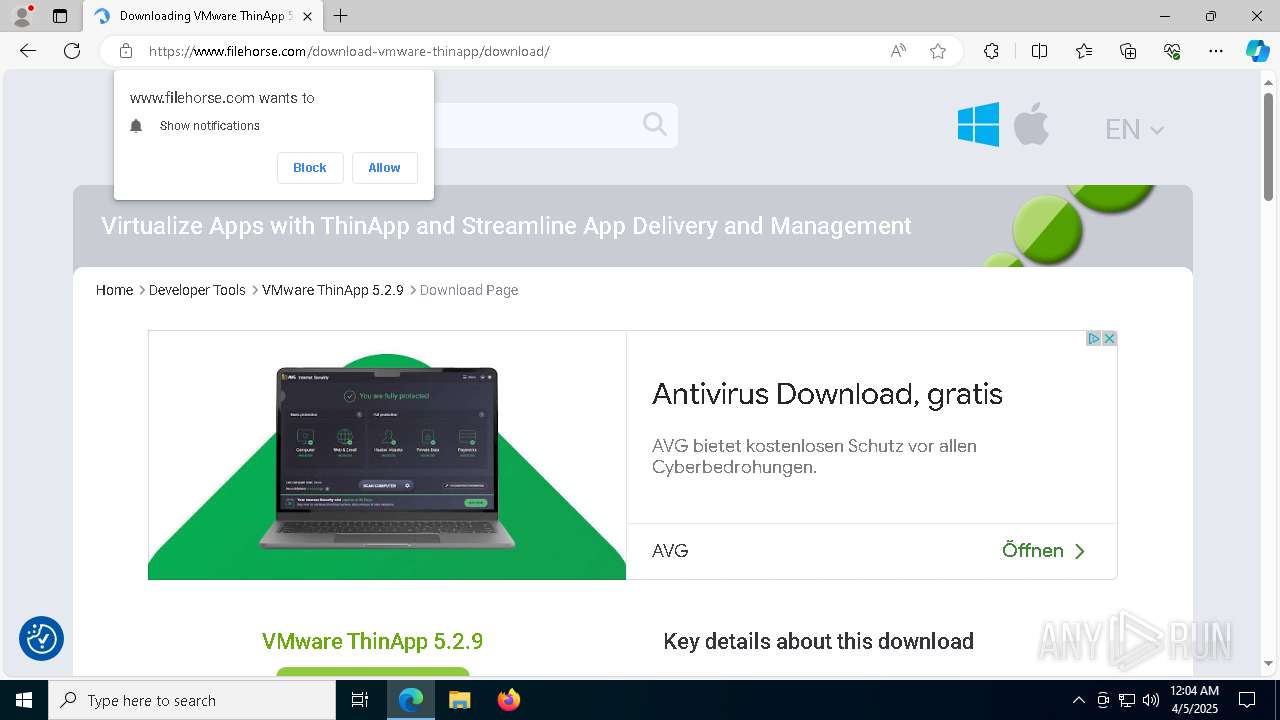Screen dimensions: 1280x720
Task: Open the Collections panel
Action: pos(1128,51)
